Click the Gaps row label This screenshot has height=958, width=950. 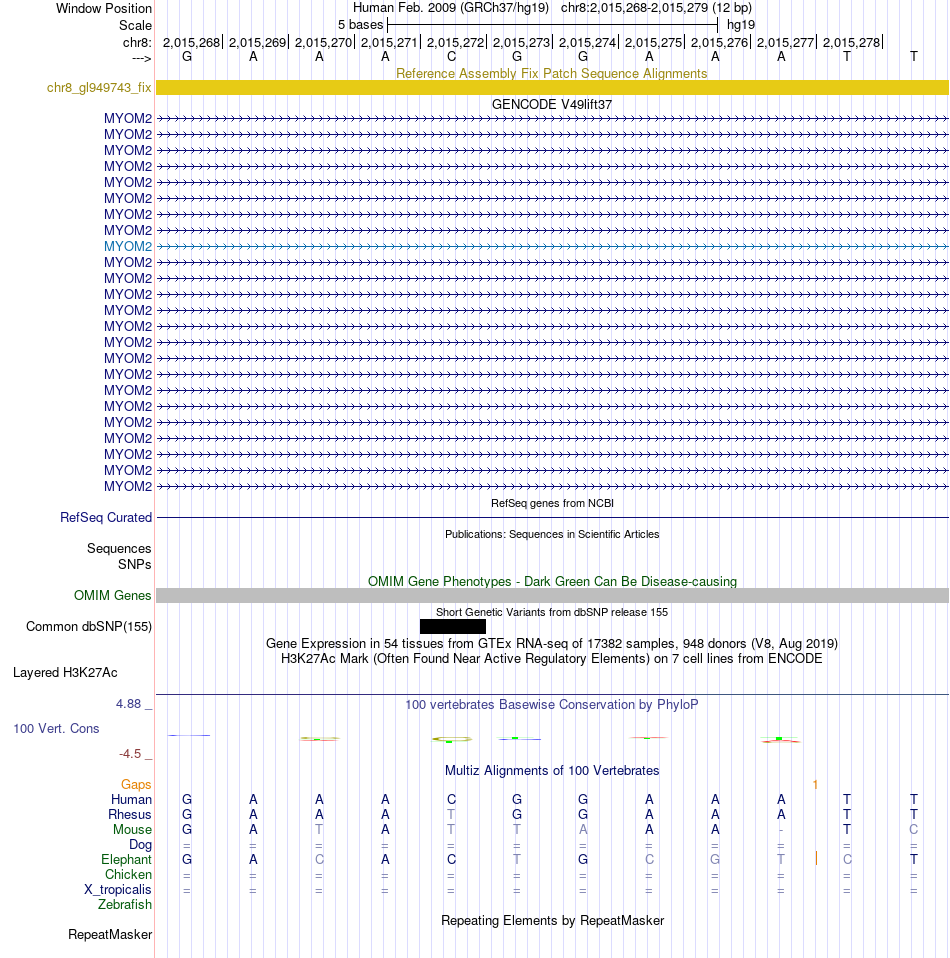[x=136, y=784]
